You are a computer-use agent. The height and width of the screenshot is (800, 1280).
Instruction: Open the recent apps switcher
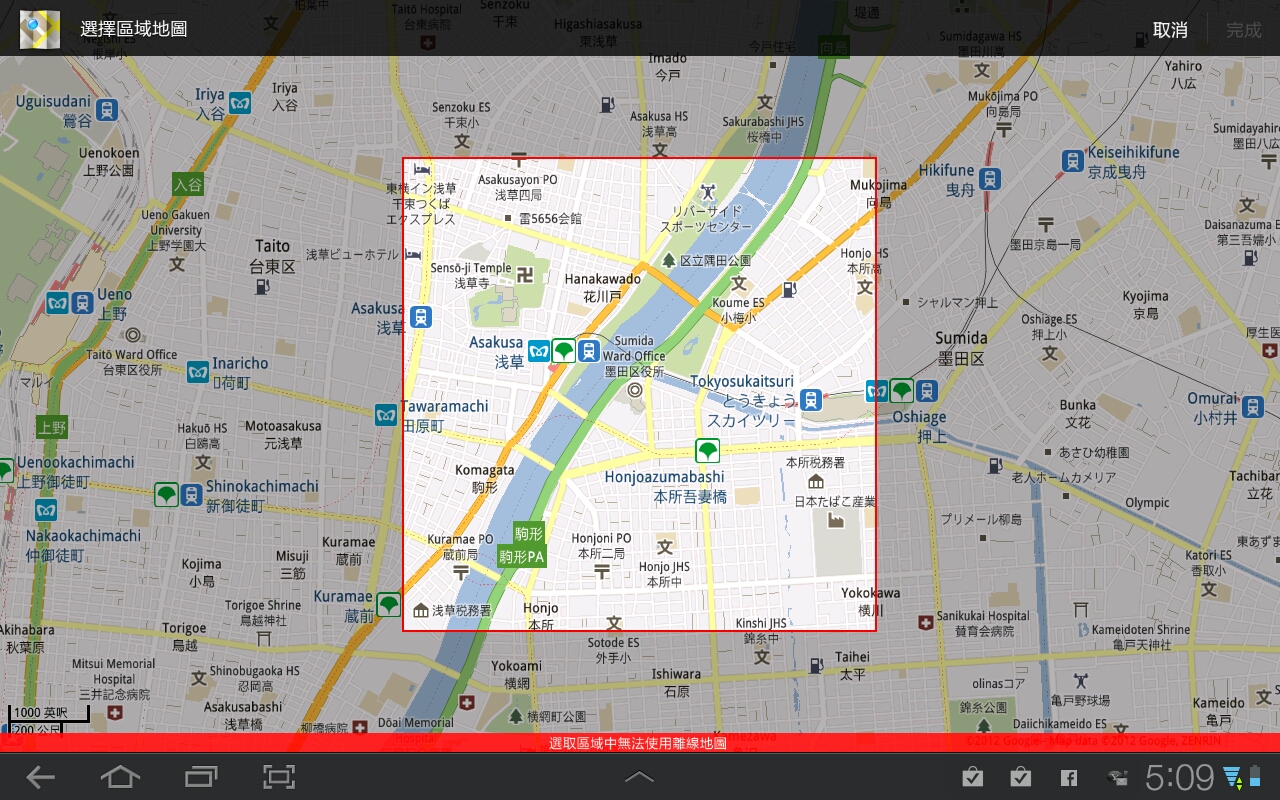201,776
